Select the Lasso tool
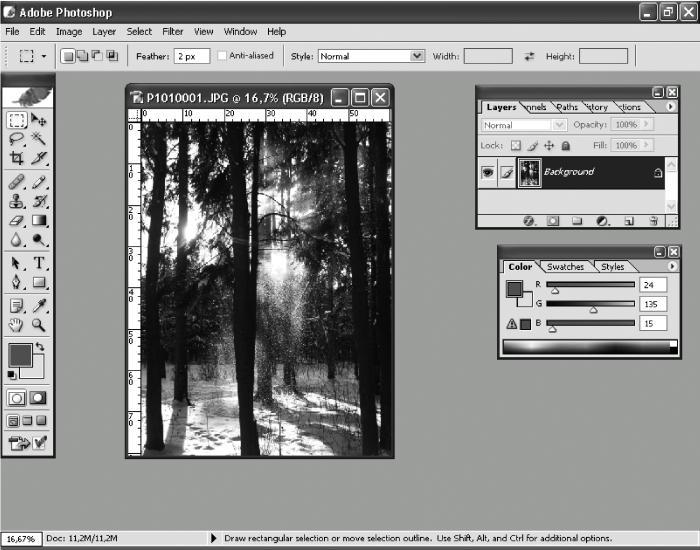 tap(17, 139)
